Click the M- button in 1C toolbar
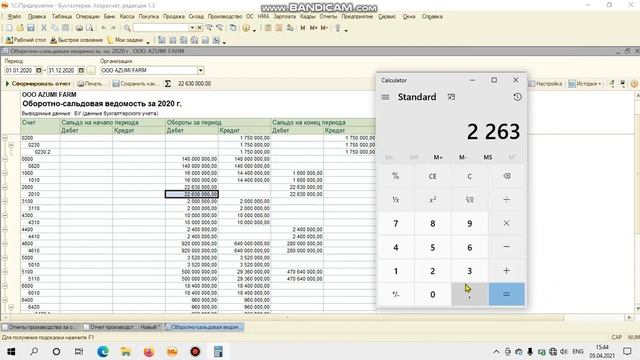Screen dimensions: 640x360 click(324, 28)
